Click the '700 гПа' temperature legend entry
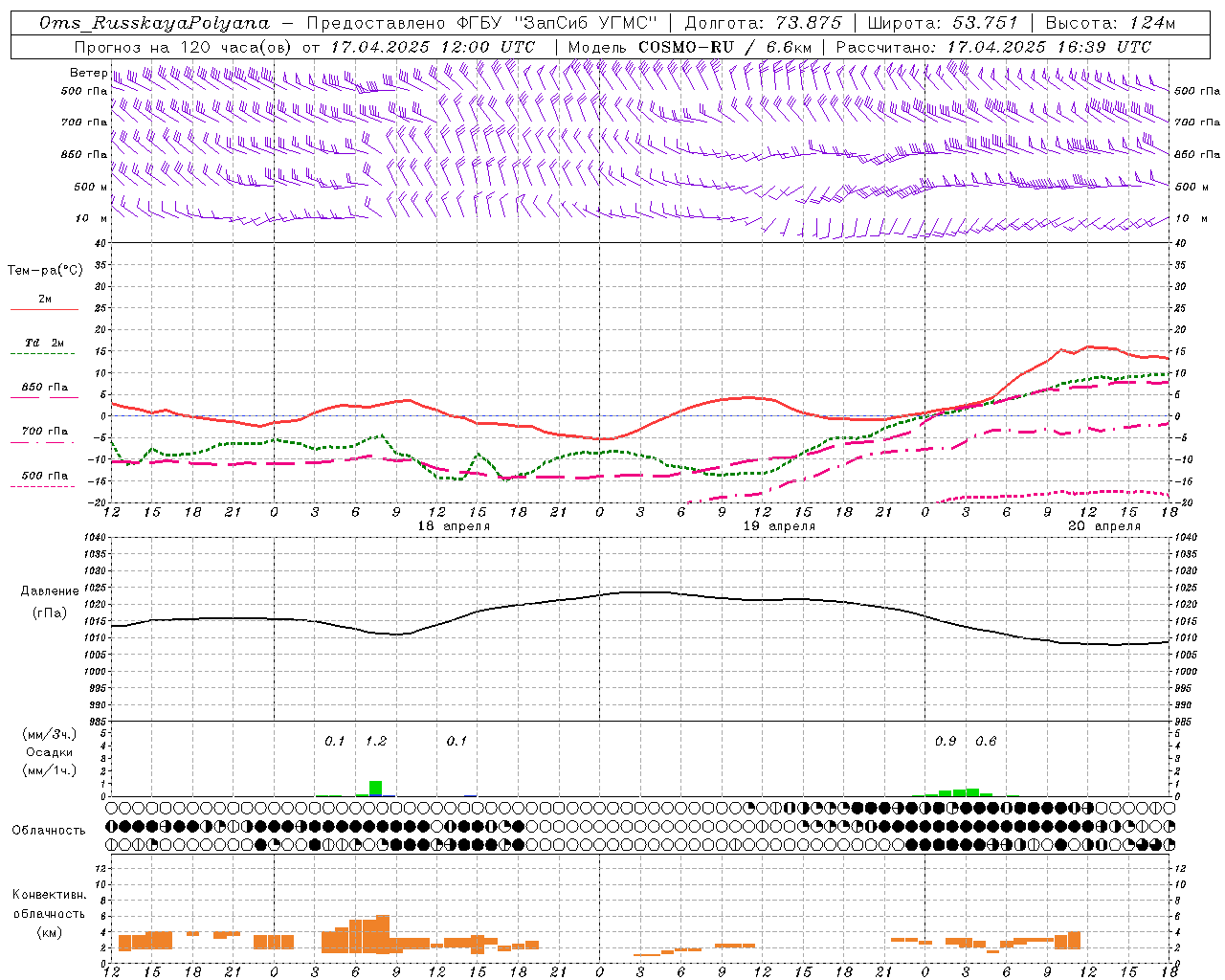Image resolution: width=1225 pixels, height=980 pixels. coord(45,432)
